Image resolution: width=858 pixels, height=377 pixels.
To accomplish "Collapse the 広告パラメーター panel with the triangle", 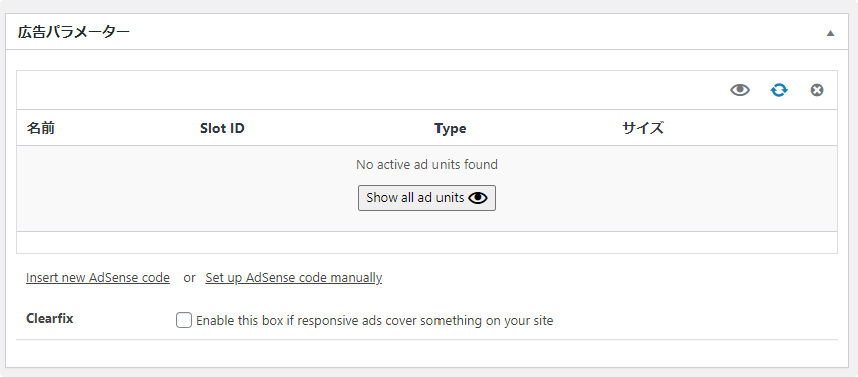I will (x=830, y=33).
